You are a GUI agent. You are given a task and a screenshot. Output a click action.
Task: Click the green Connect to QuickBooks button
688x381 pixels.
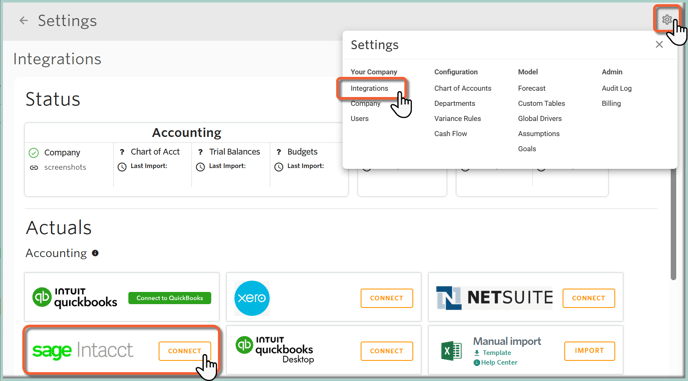(169, 298)
